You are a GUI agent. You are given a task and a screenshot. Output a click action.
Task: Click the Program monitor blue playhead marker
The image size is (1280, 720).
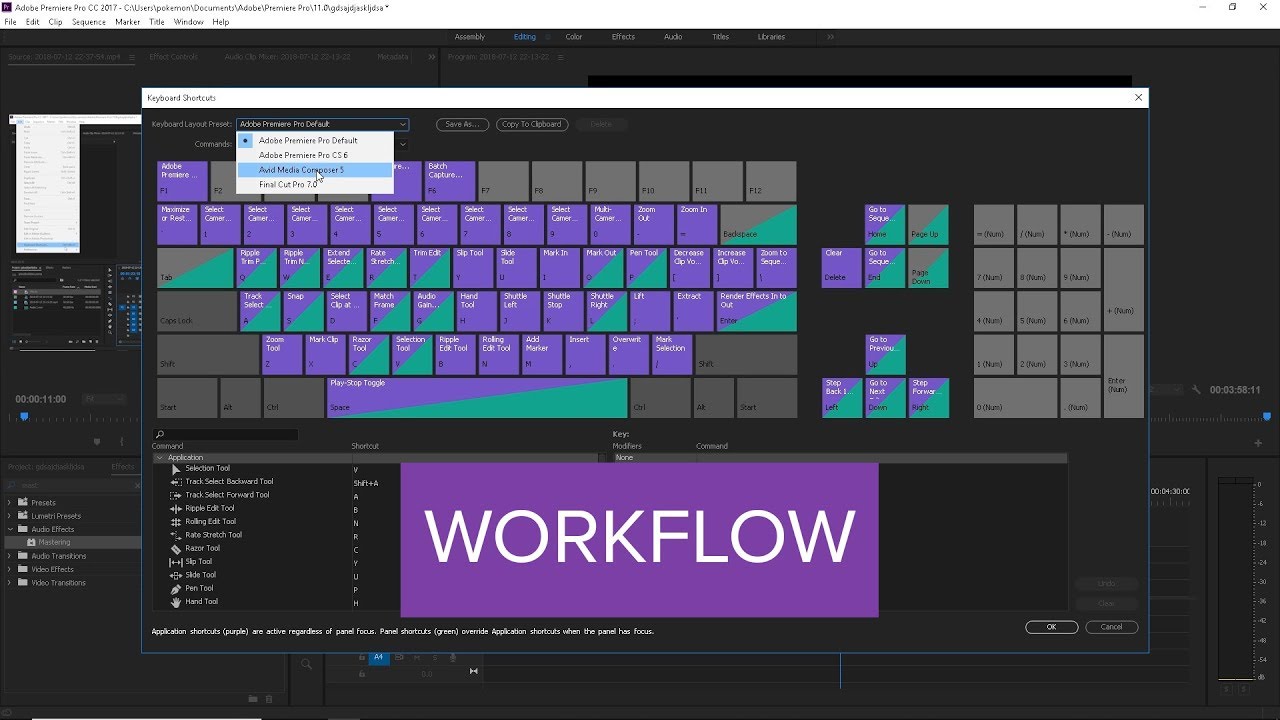pyautogui.click(x=1267, y=416)
